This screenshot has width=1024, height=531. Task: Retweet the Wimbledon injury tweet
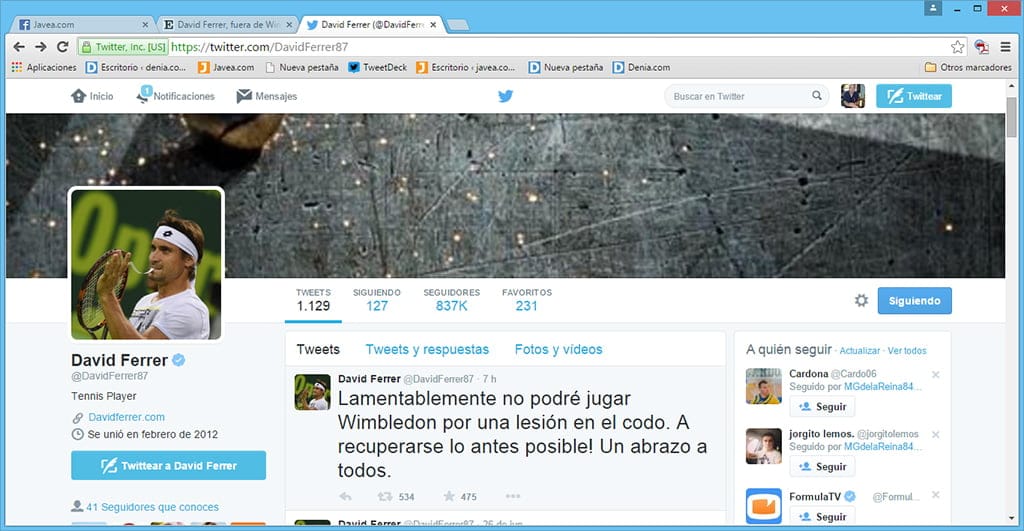click(x=385, y=497)
